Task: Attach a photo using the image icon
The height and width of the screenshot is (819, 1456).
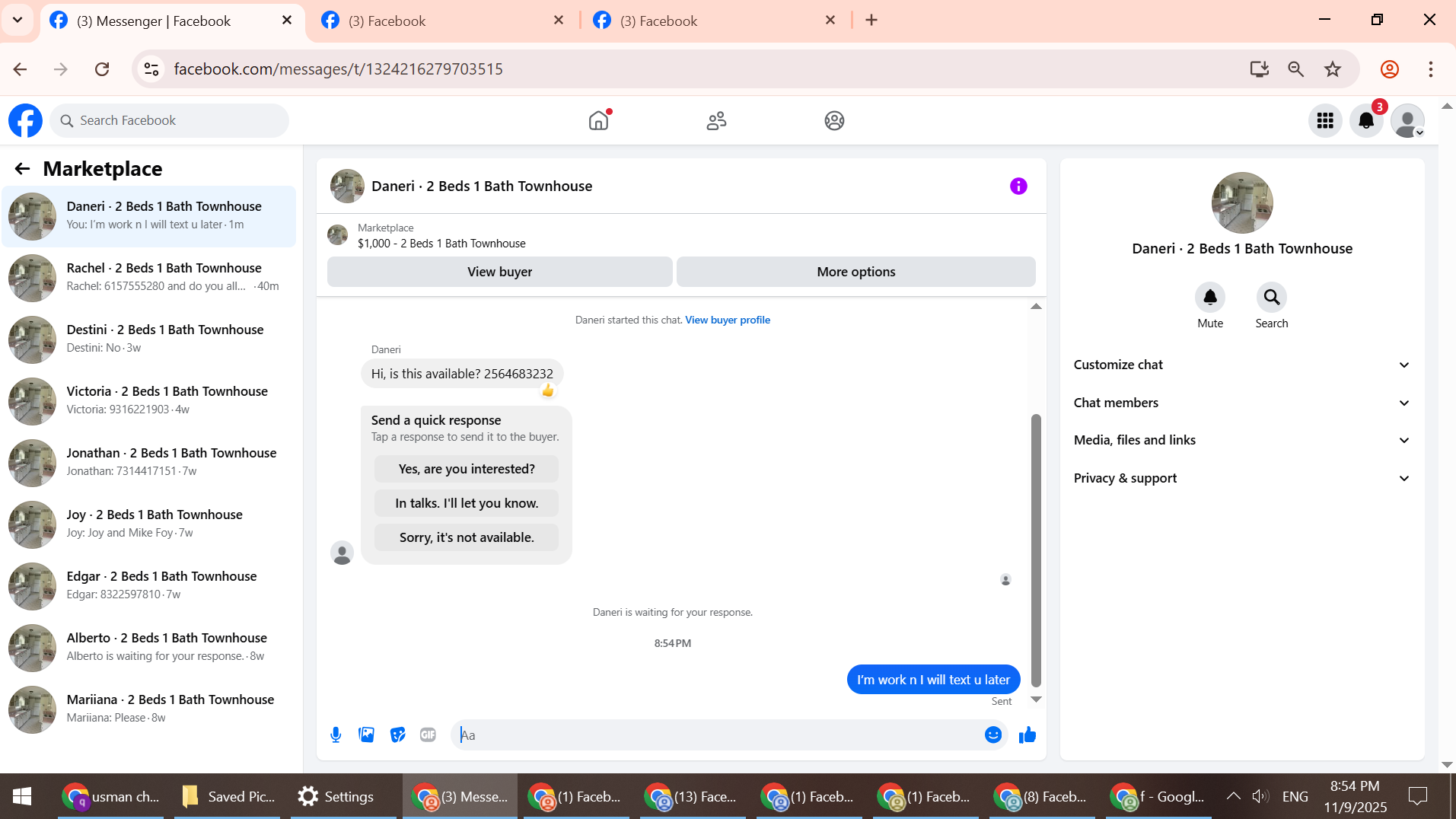Action: click(x=367, y=735)
